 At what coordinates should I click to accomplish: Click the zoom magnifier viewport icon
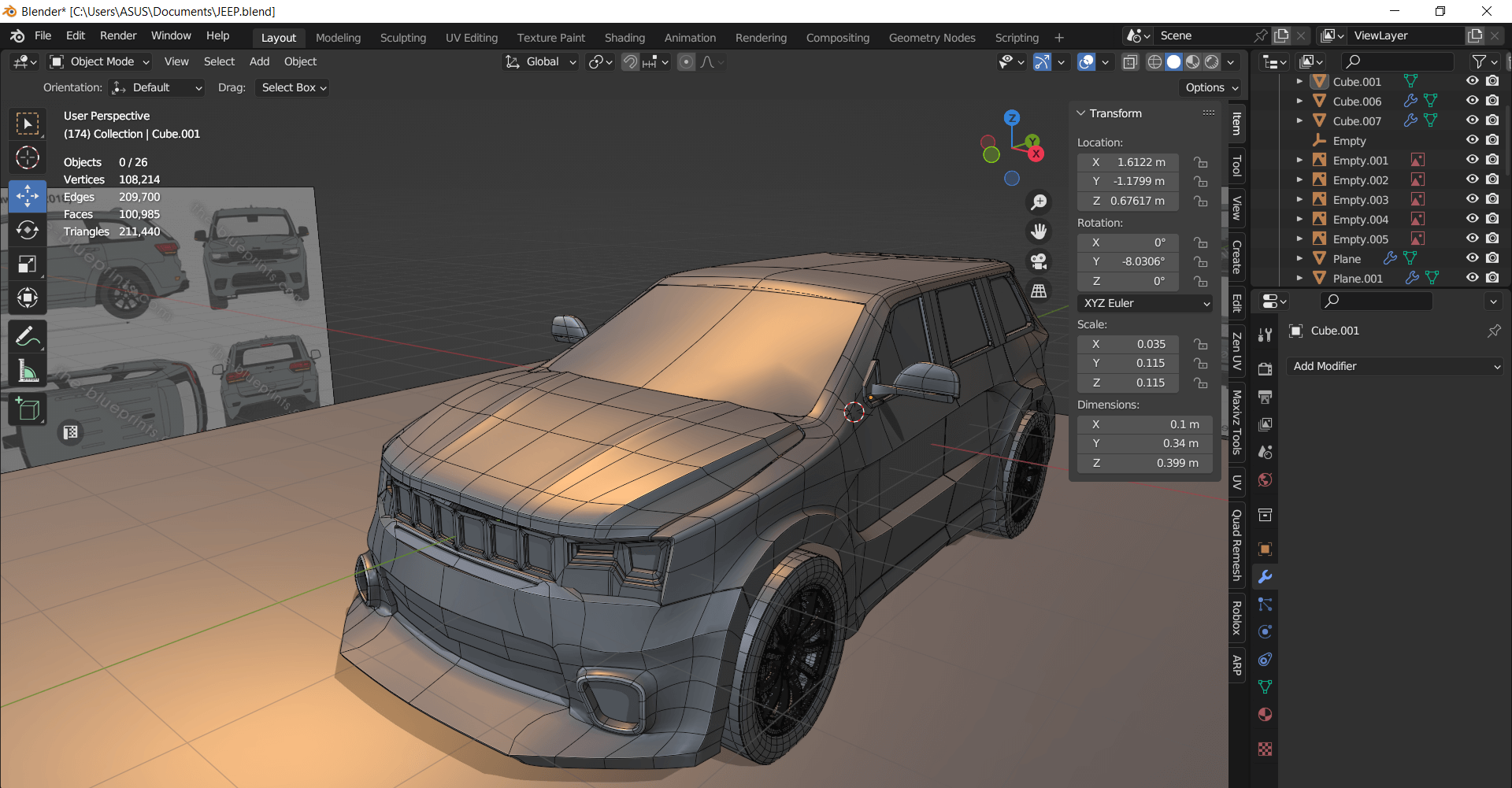tap(1039, 202)
